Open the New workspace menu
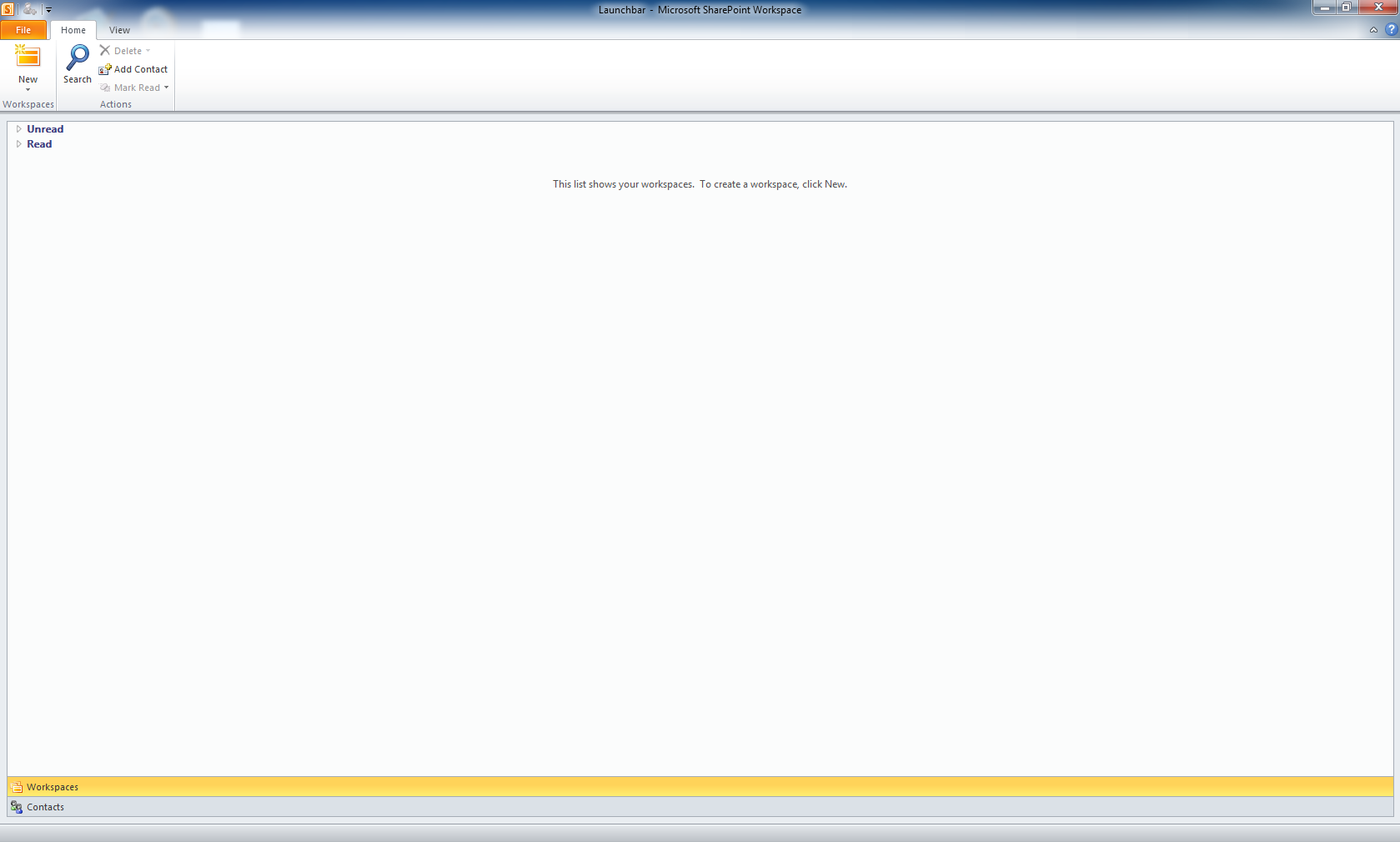 coord(28,67)
